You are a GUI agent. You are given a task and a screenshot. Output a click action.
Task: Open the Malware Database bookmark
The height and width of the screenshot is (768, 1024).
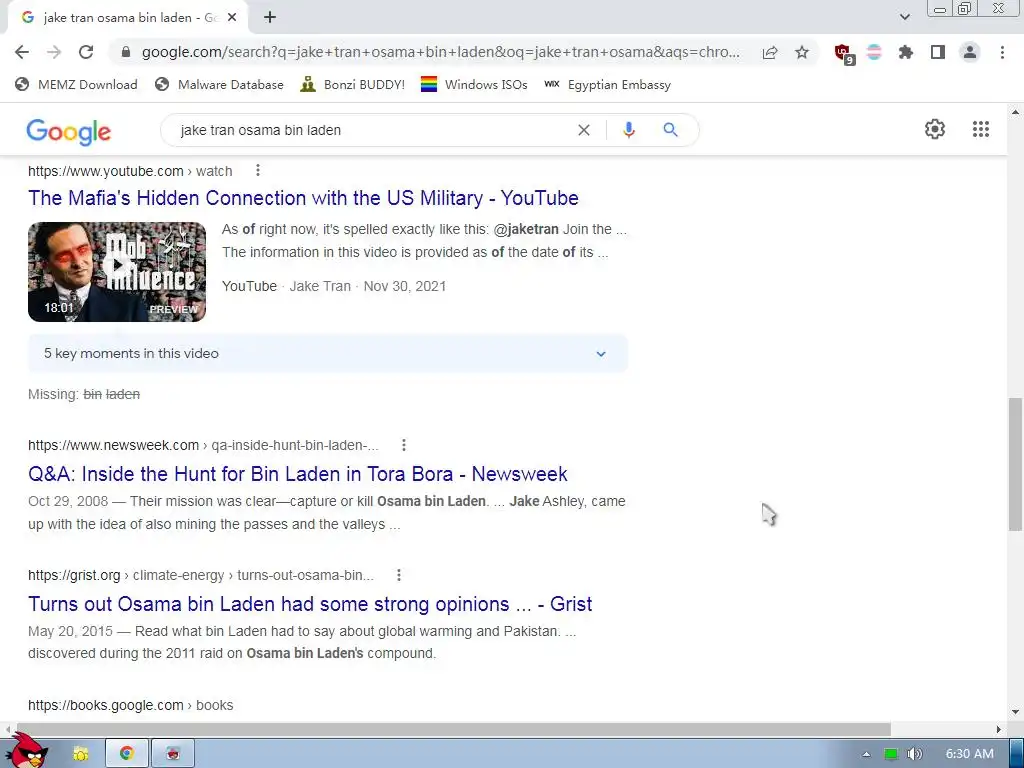pyautogui.click(x=219, y=84)
